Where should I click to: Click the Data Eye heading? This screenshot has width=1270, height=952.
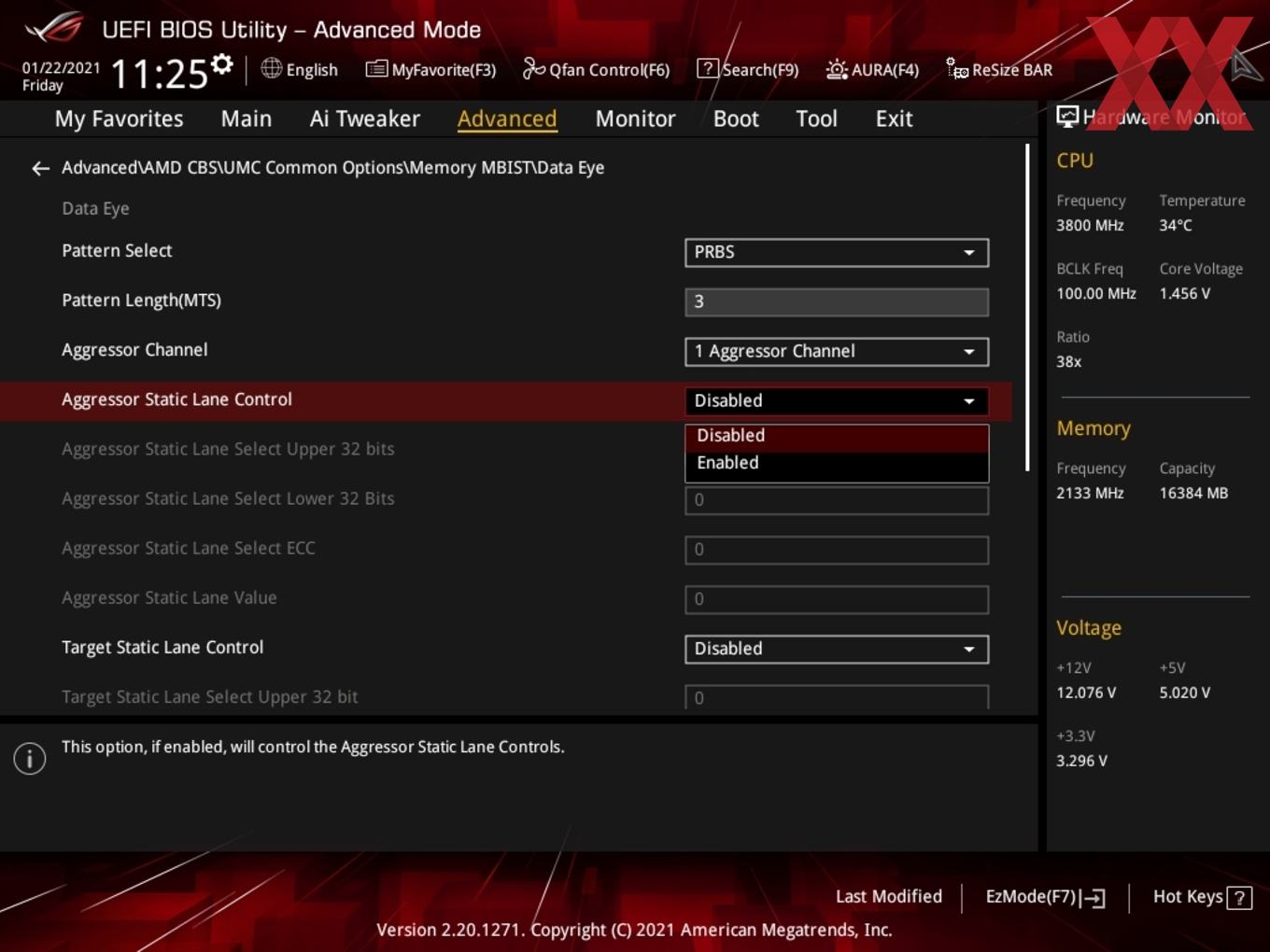pos(95,209)
